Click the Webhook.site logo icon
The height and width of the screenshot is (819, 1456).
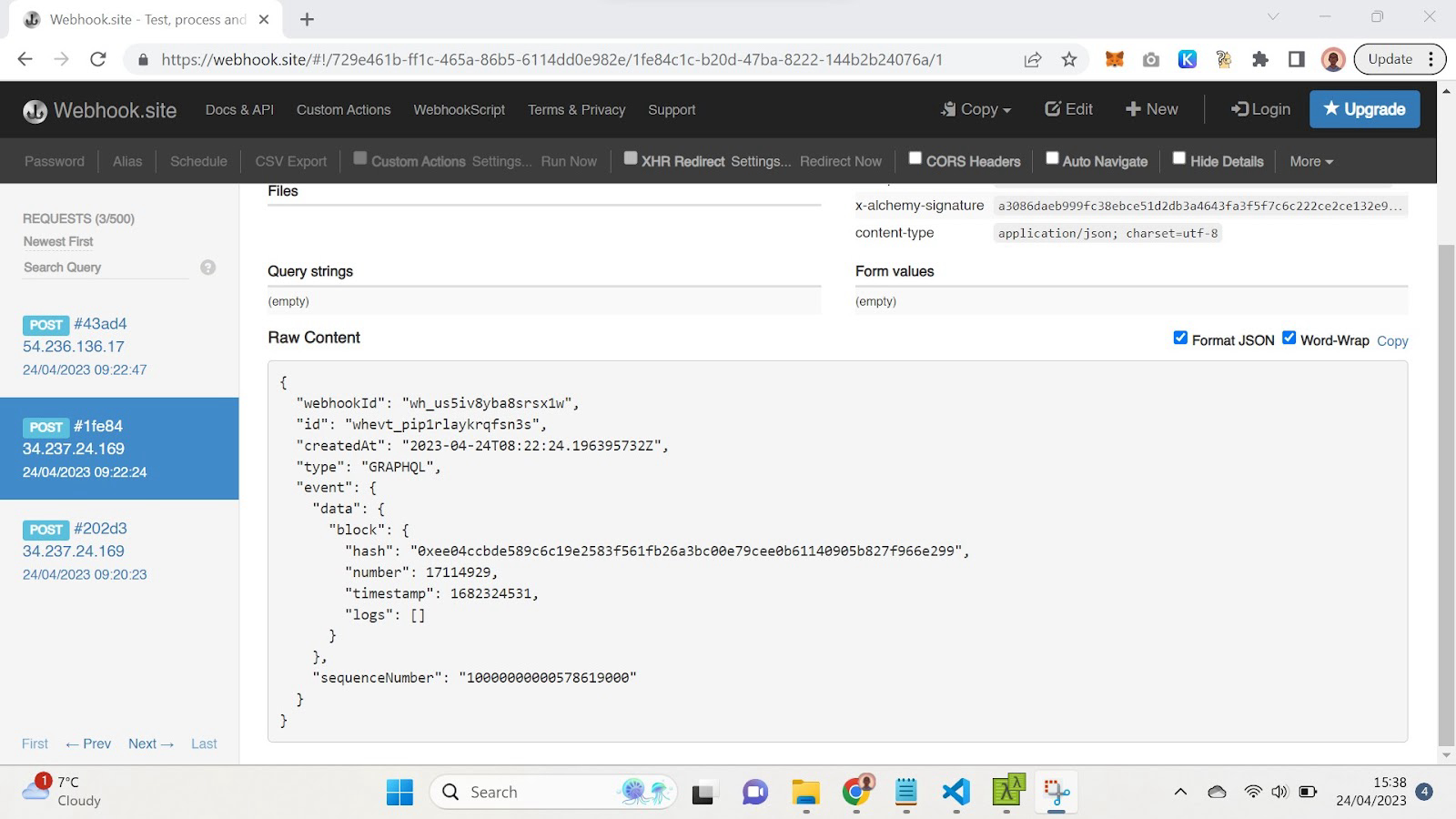[35, 111]
